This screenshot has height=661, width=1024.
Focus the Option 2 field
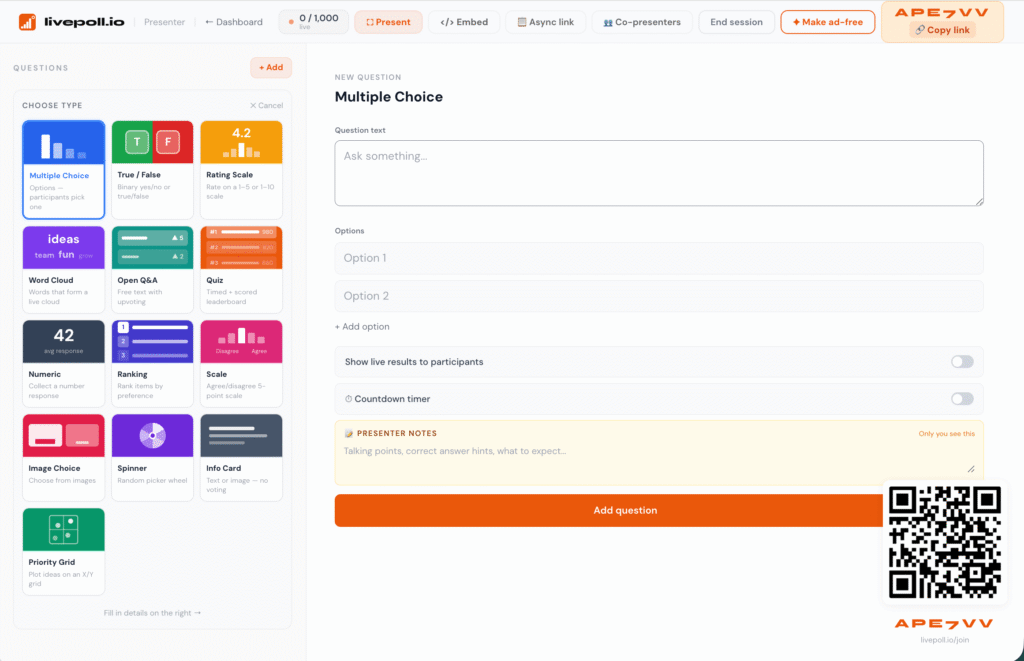click(659, 296)
